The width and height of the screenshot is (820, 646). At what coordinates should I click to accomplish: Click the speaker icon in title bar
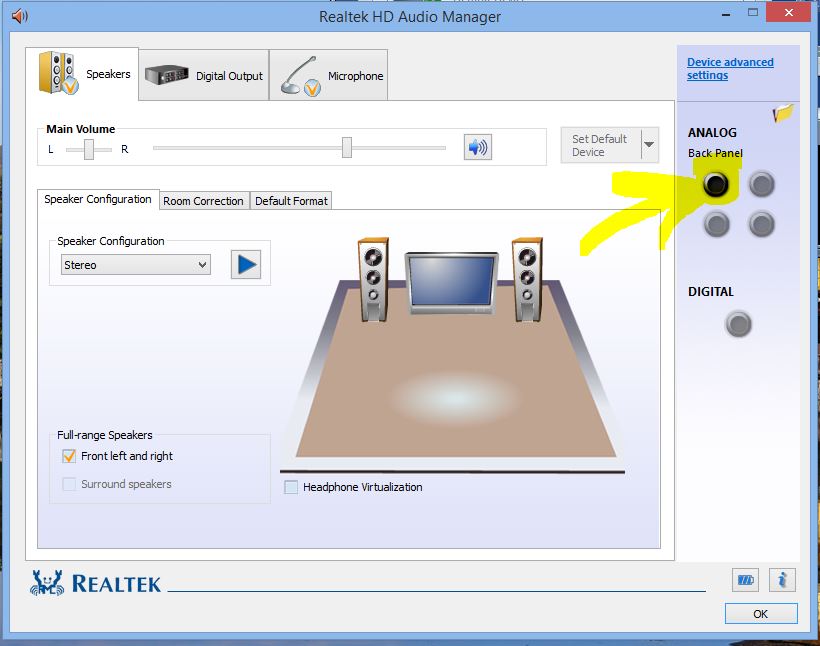19,16
